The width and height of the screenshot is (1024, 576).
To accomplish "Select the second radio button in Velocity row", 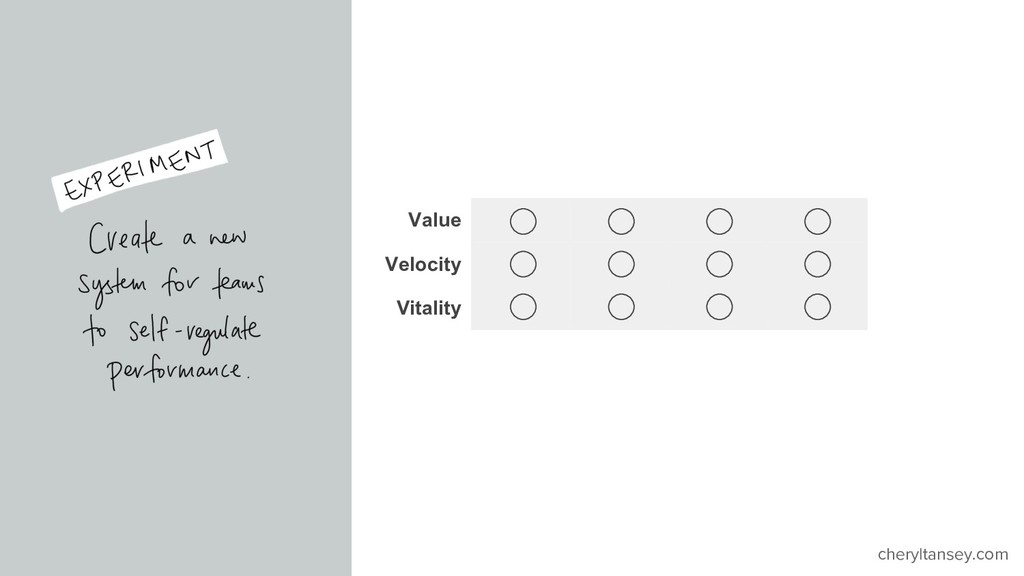I will click(x=621, y=264).
